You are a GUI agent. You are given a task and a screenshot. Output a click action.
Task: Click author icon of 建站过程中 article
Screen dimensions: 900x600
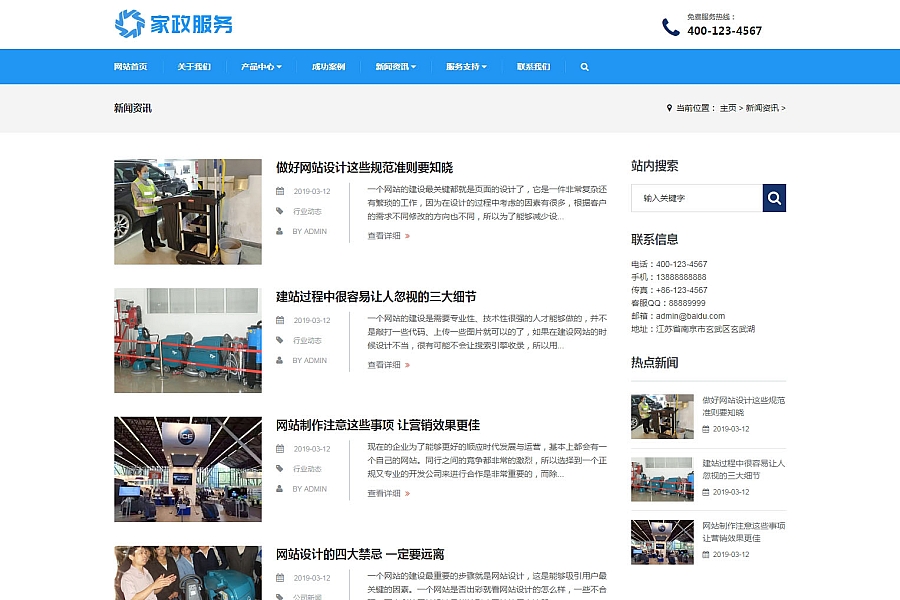(280, 361)
